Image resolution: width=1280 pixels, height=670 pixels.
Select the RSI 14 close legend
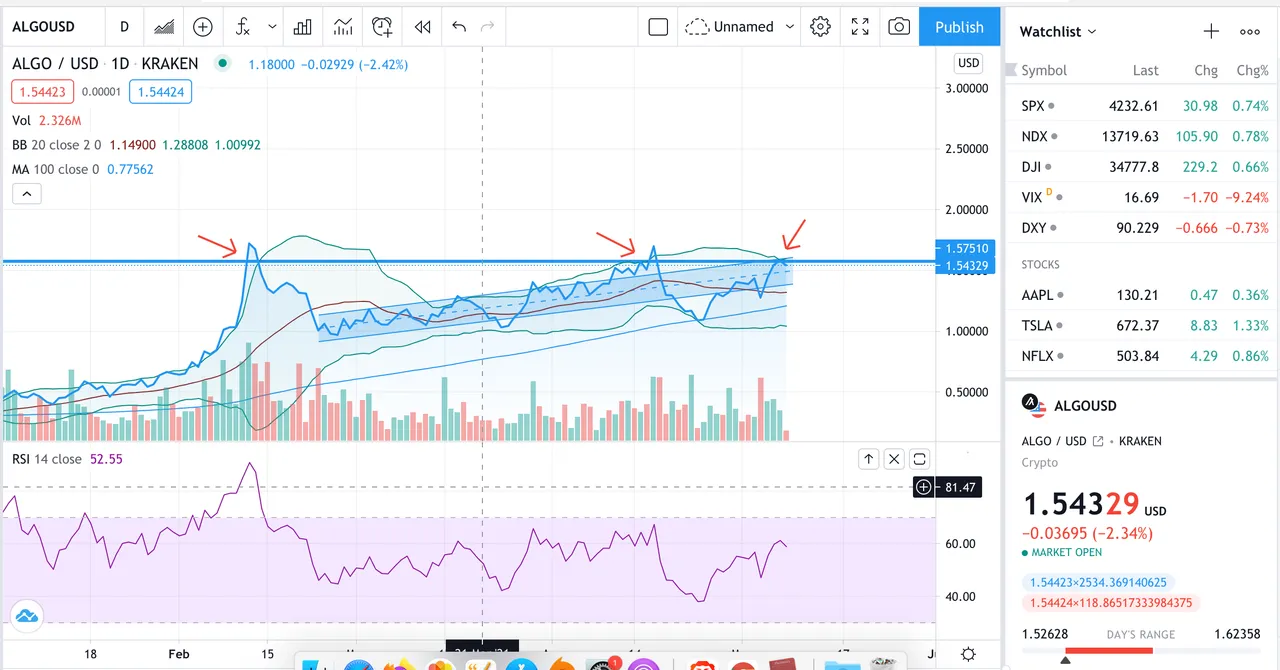(67, 459)
